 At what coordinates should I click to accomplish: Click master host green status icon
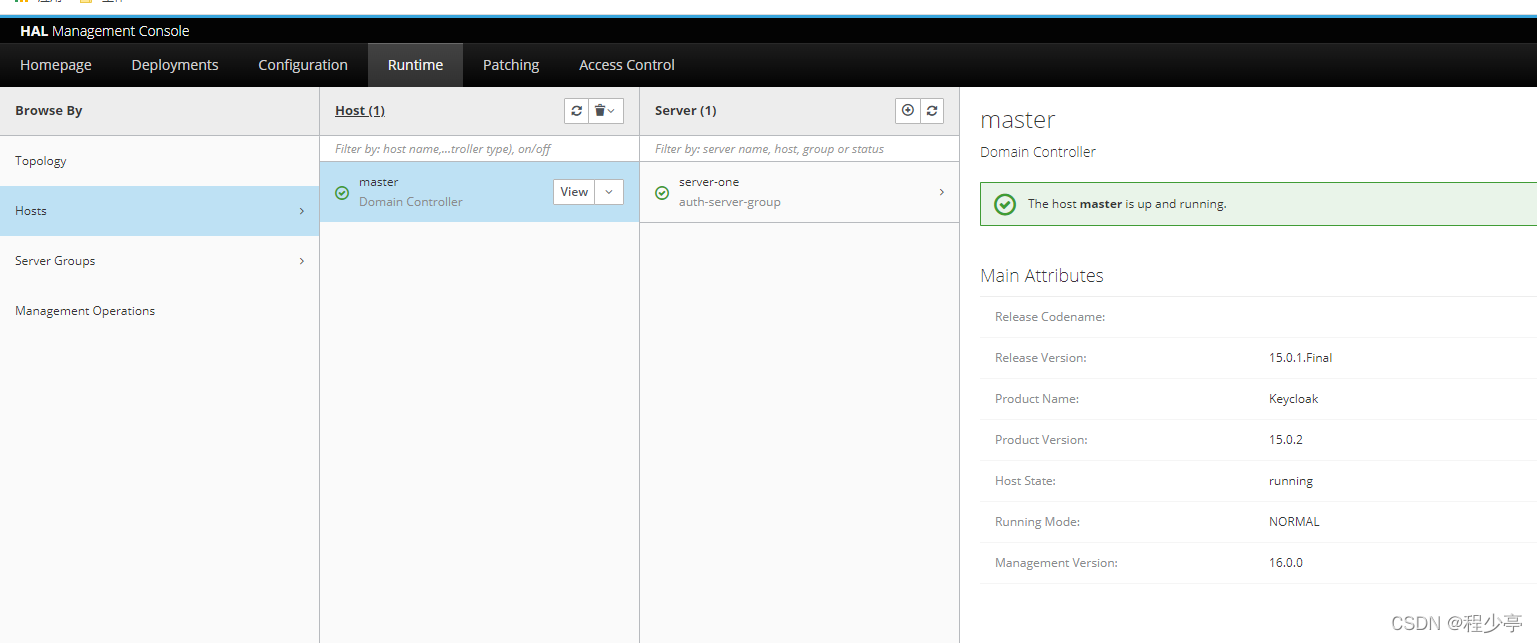click(x=342, y=193)
